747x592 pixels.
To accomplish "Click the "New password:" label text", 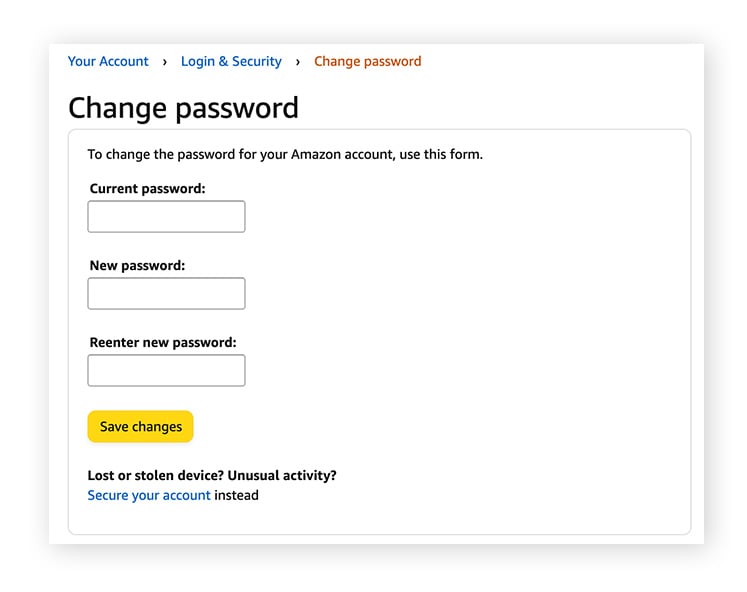I will point(137,266).
